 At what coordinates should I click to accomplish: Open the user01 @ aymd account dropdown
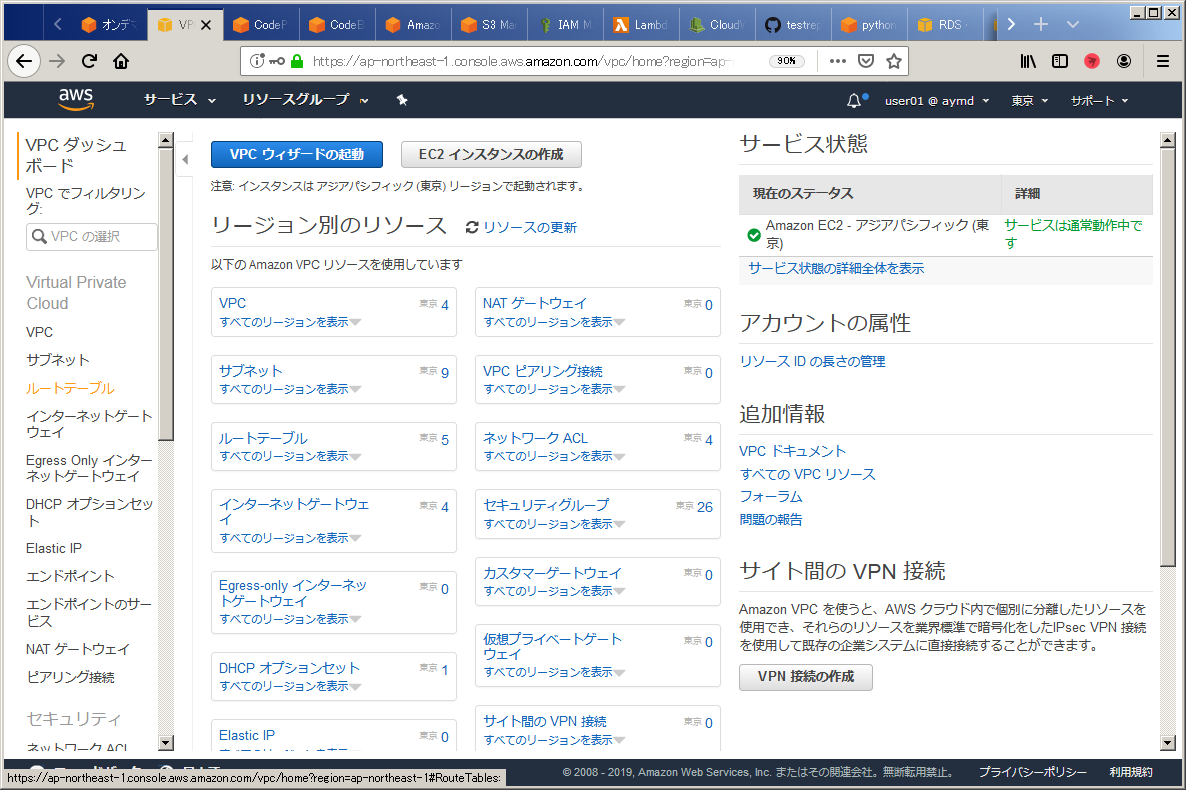pos(937,101)
